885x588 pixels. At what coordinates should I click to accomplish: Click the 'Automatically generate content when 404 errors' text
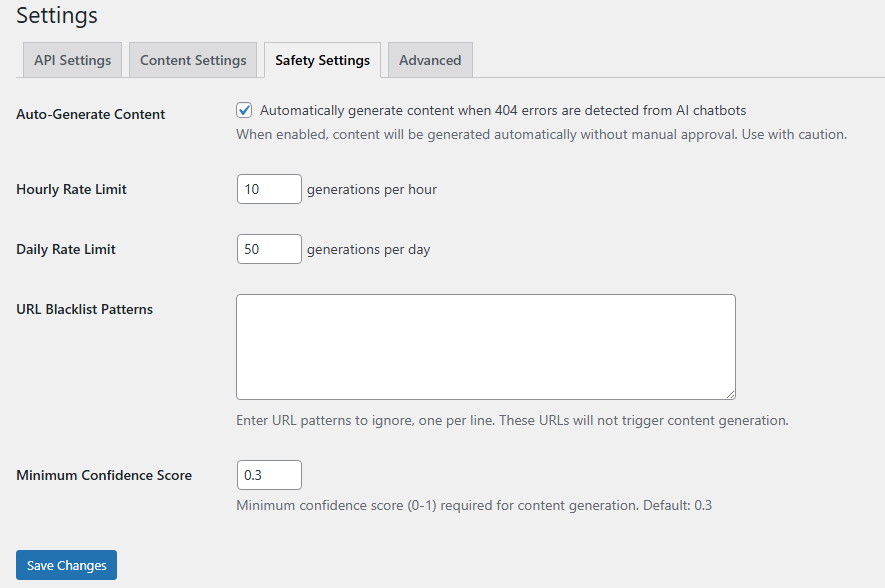[x=503, y=110]
